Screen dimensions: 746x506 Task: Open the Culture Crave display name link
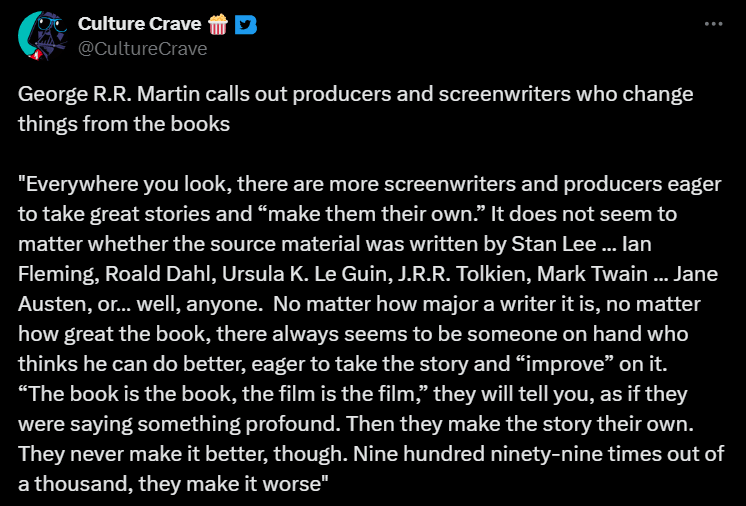tap(139, 24)
